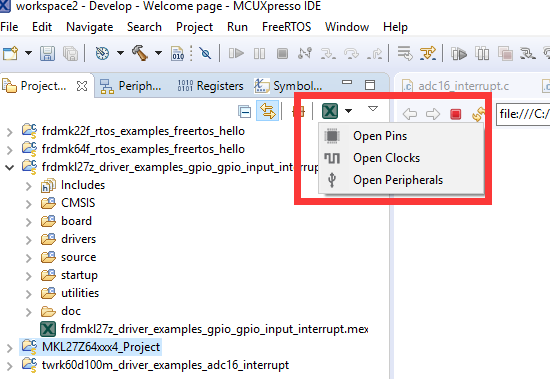Open the adc16_interrupt.c editor tab
The image size is (550, 379).
click(x=456, y=86)
